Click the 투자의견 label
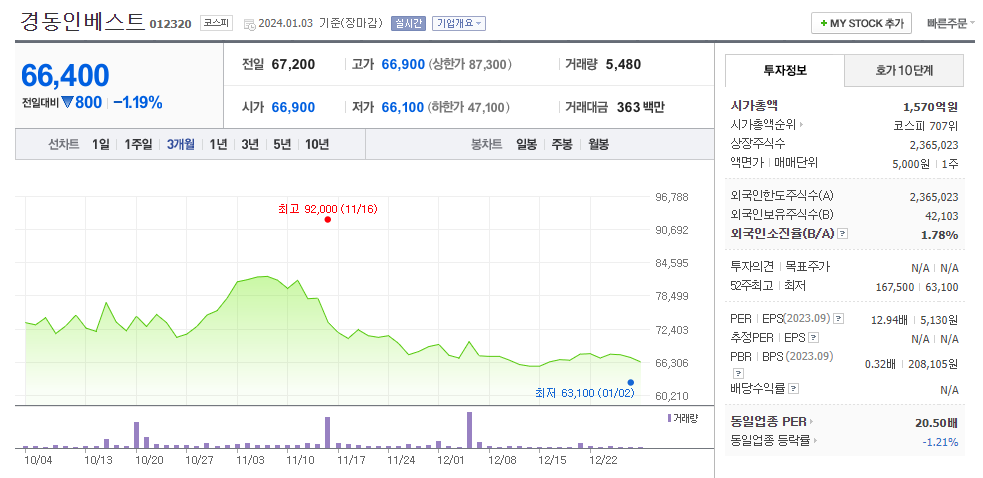This screenshot has height=478, width=983. point(752,267)
